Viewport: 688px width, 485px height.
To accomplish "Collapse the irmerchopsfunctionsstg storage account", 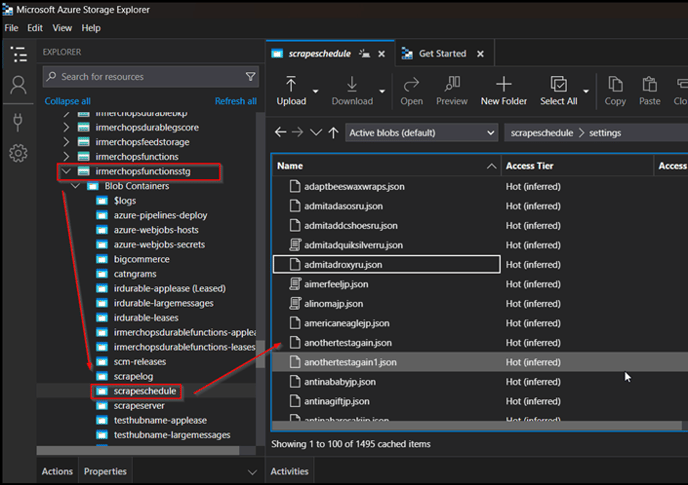I will [66, 171].
